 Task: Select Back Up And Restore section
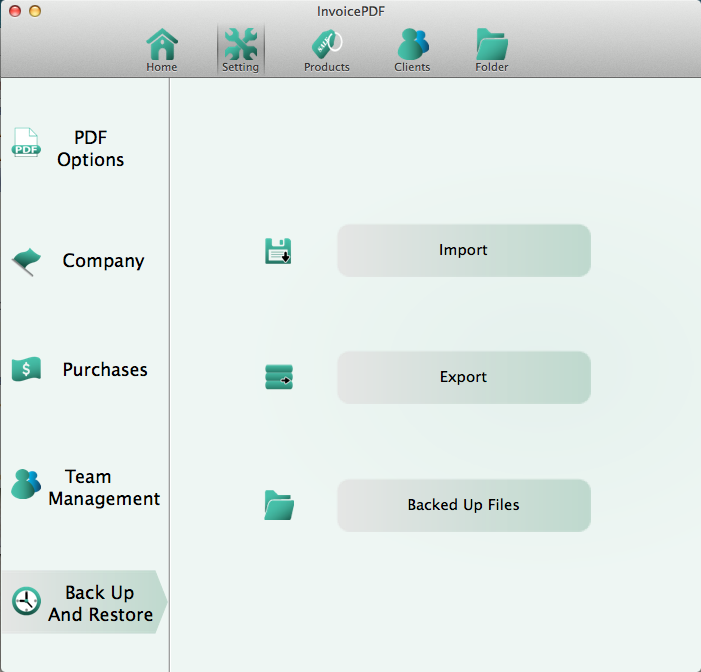[84, 602]
